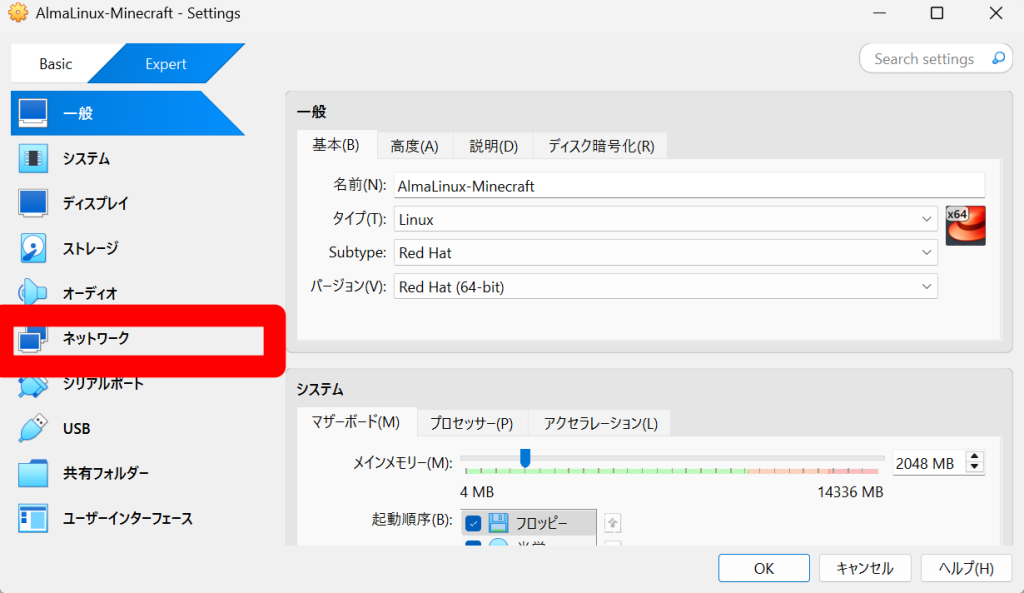Confirm settings with the OK button
Viewport: 1024px width, 593px height.
point(764,568)
